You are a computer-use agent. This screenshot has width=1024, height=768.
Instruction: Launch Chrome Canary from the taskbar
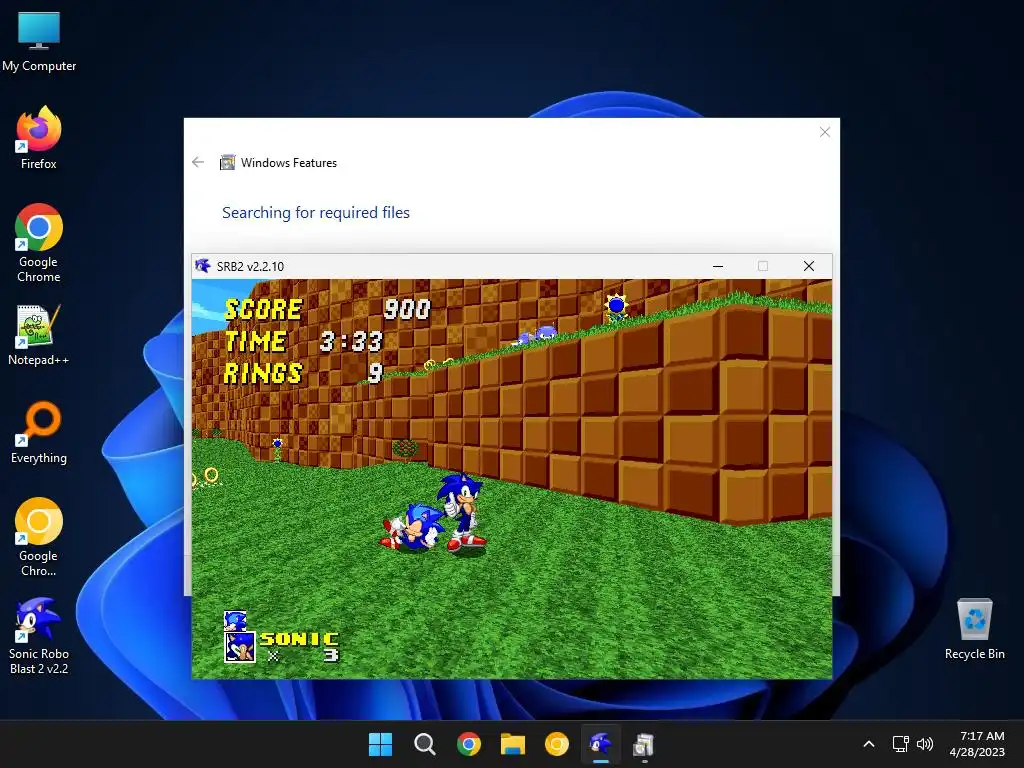[556, 744]
